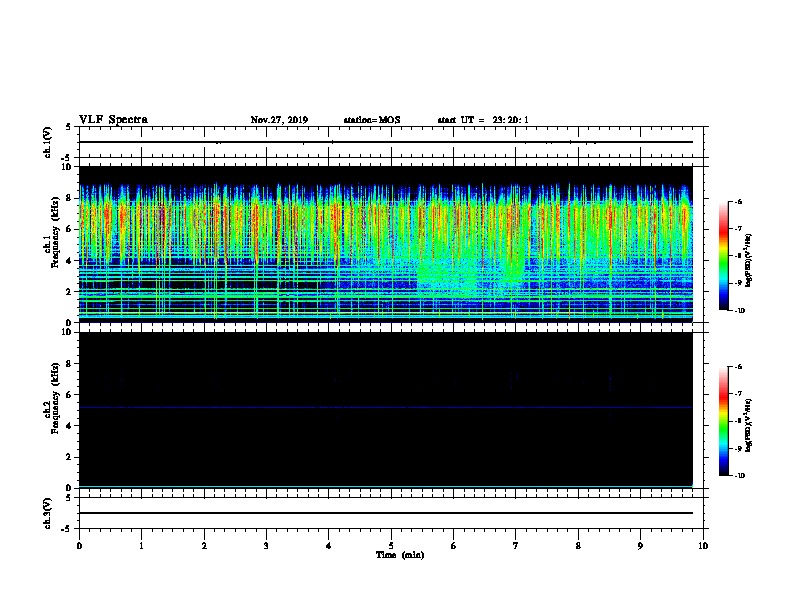This screenshot has width=792, height=612.
Task: Click time axis tick label "5"
Action: [391, 546]
